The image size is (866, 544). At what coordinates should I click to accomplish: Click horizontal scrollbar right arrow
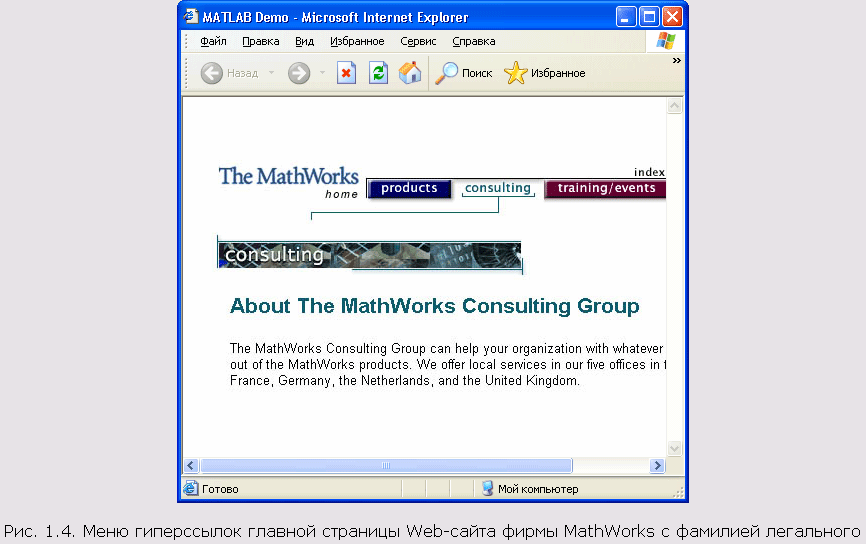click(657, 466)
